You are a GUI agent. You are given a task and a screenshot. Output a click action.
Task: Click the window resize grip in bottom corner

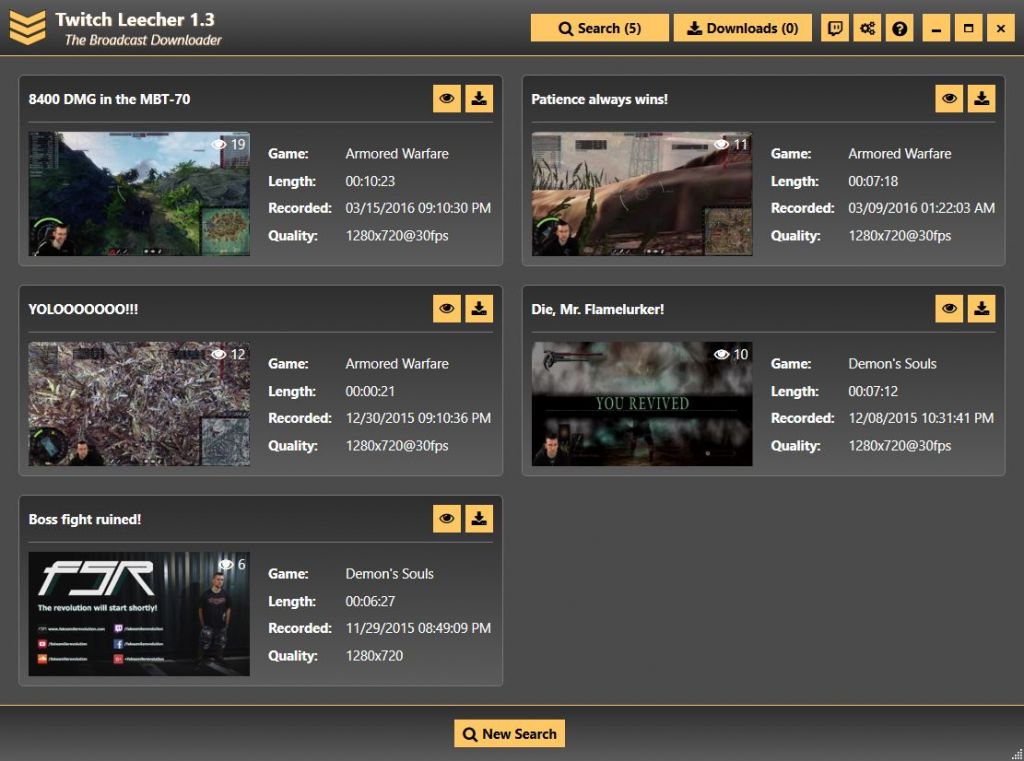(1016, 753)
